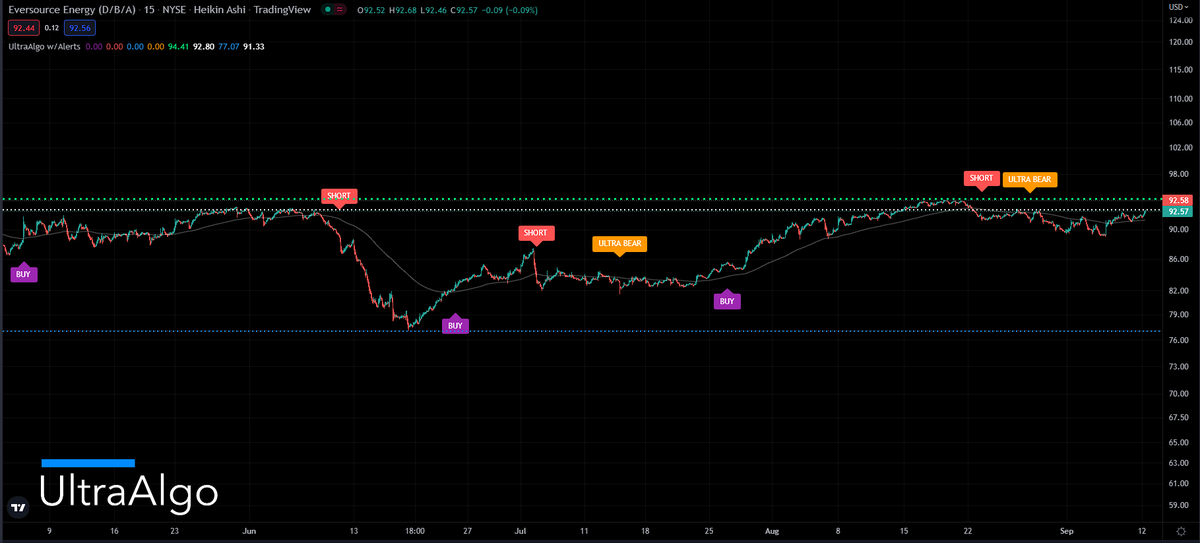Click the Aug label on the time axis
The image size is (1200, 543).
coord(770,532)
